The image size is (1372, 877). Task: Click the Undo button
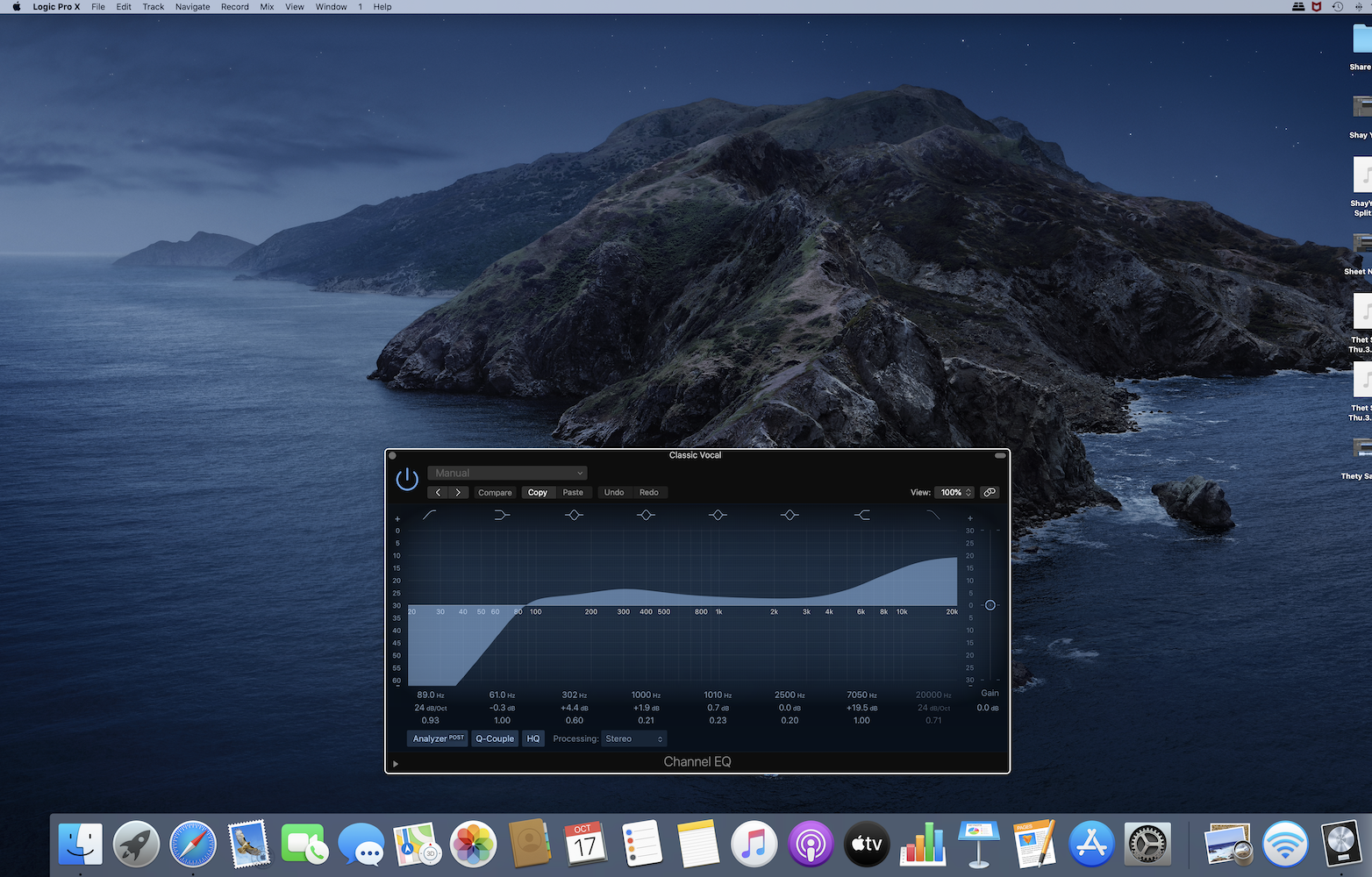614,493
